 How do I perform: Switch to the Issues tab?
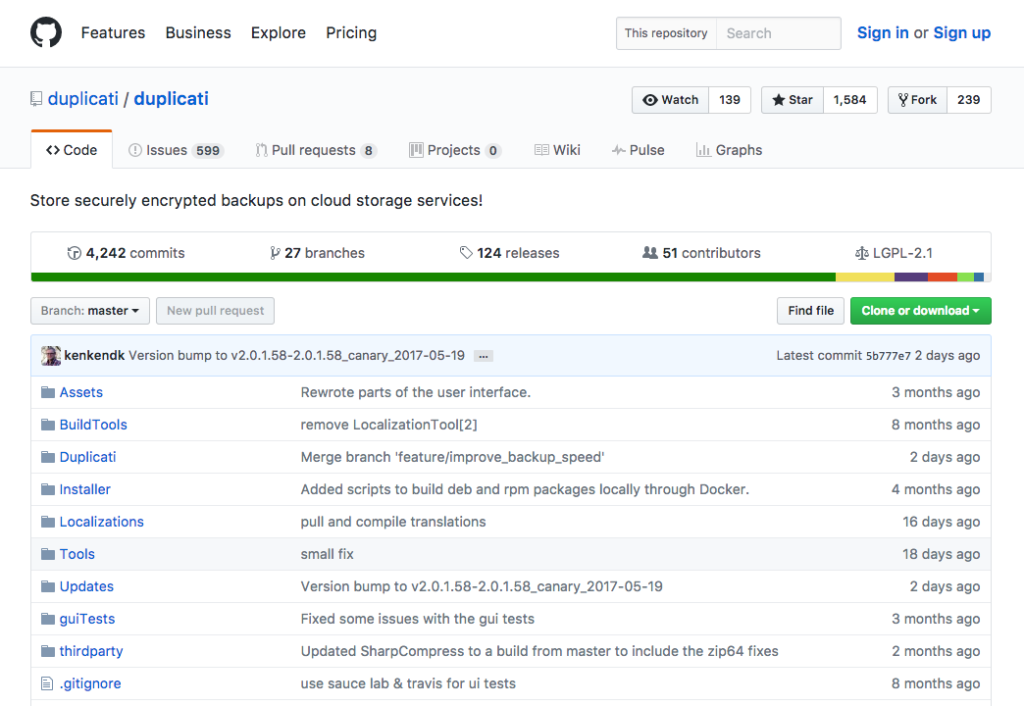176,150
